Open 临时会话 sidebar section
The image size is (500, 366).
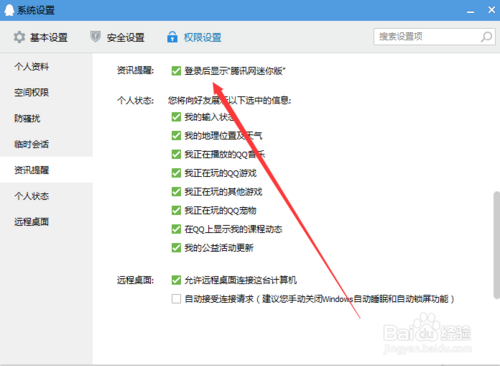46,144
